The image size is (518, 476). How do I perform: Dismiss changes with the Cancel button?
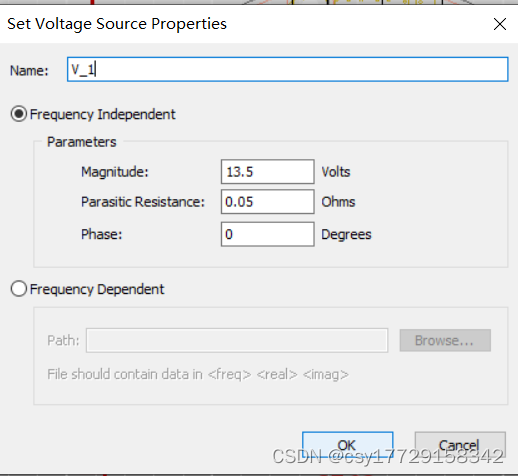click(x=460, y=445)
